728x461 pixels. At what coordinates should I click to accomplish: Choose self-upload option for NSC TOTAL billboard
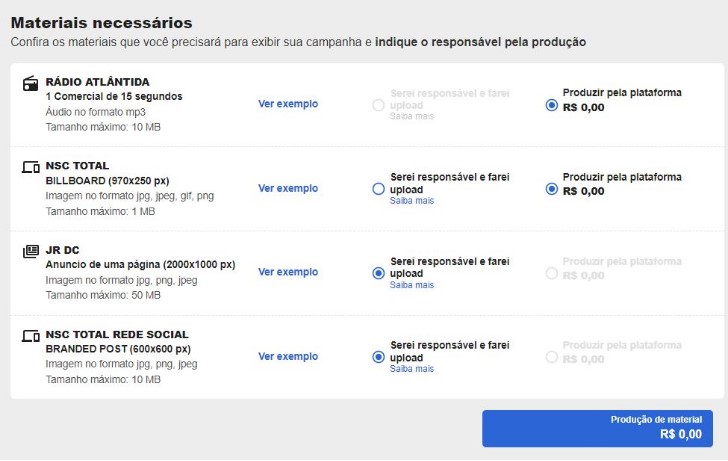pos(378,188)
